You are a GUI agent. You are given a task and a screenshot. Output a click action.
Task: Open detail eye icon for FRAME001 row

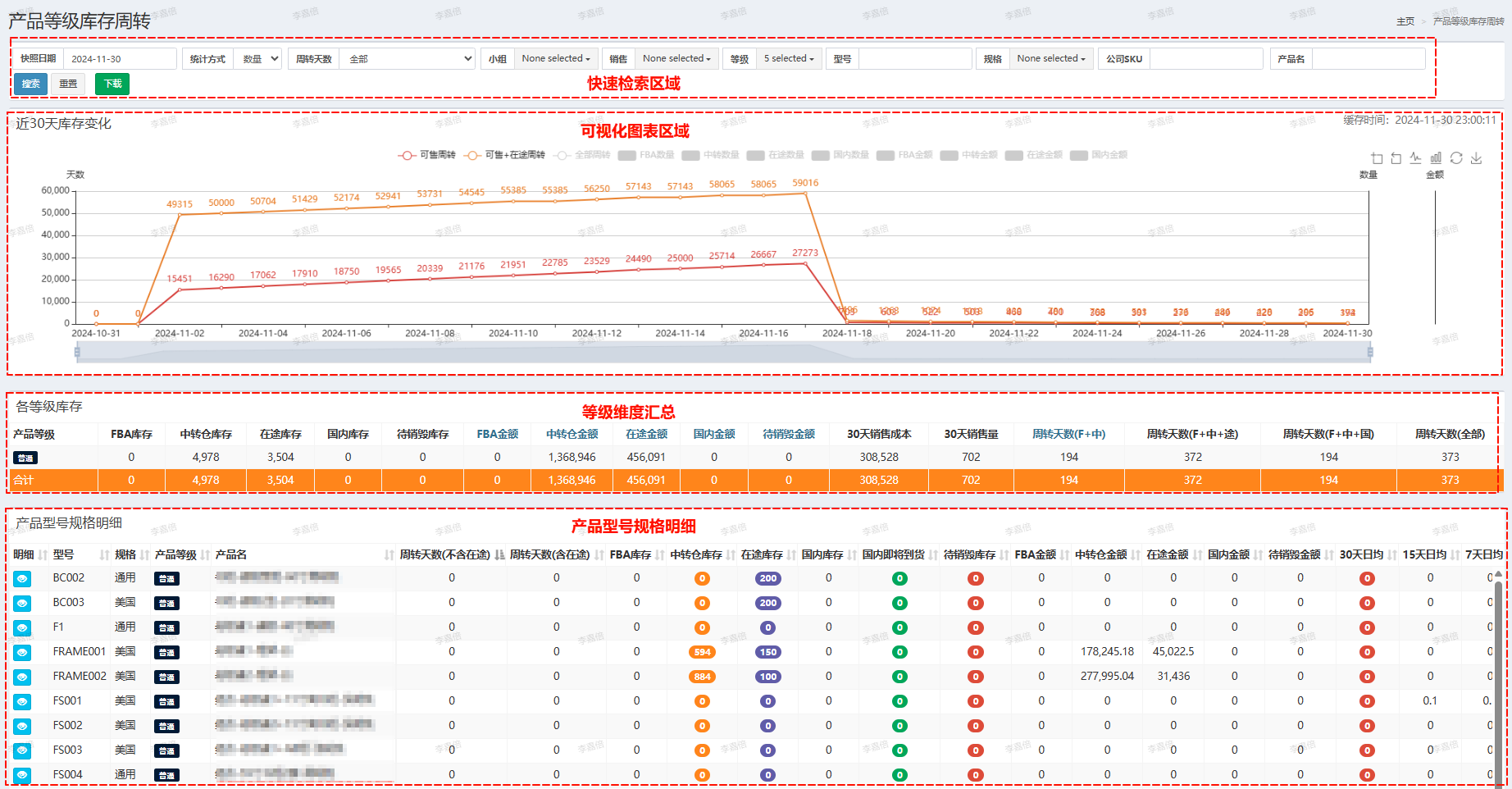[x=22, y=652]
